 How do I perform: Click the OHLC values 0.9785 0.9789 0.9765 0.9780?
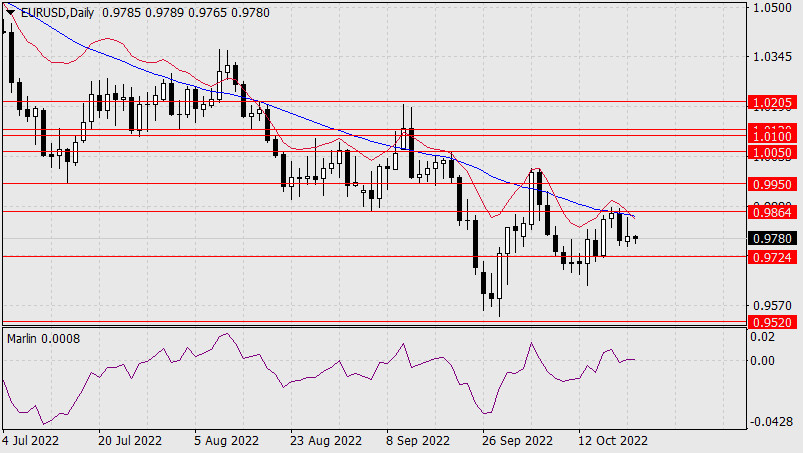(x=186, y=13)
